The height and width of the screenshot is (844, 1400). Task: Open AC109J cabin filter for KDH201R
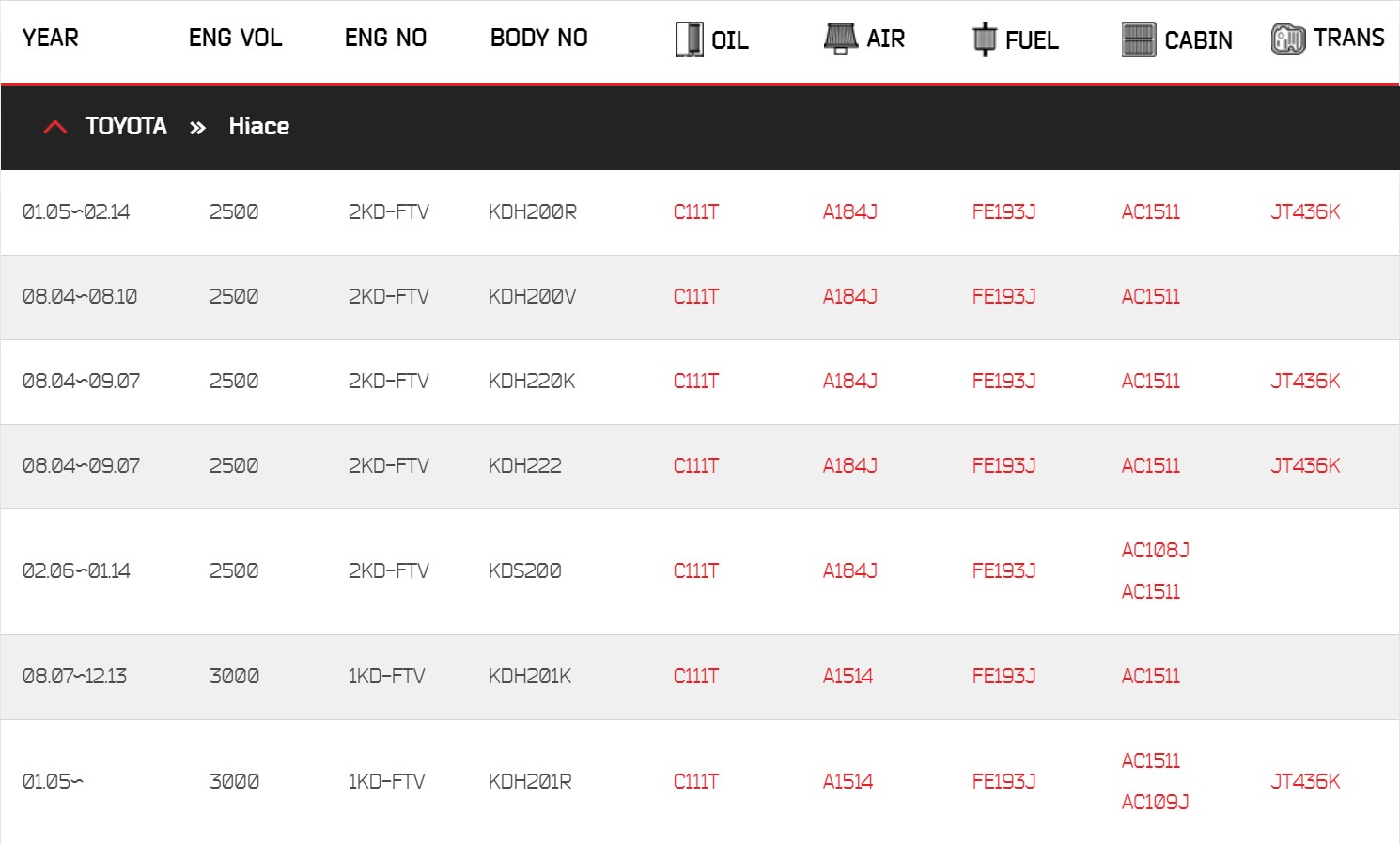pyautogui.click(x=1156, y=803)
